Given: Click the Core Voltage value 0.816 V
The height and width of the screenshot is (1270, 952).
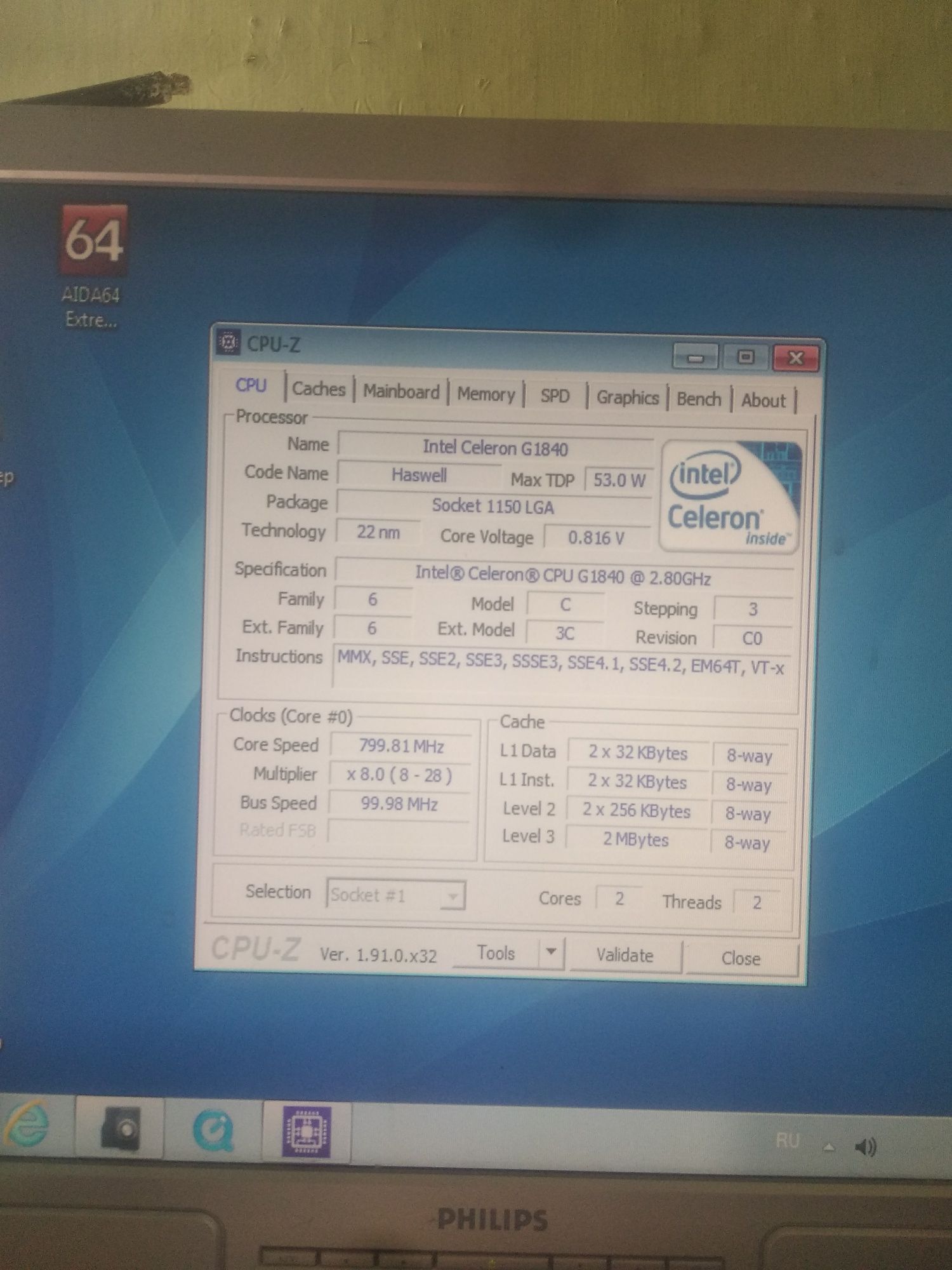Looking at the screenshot, I should 597,538.
